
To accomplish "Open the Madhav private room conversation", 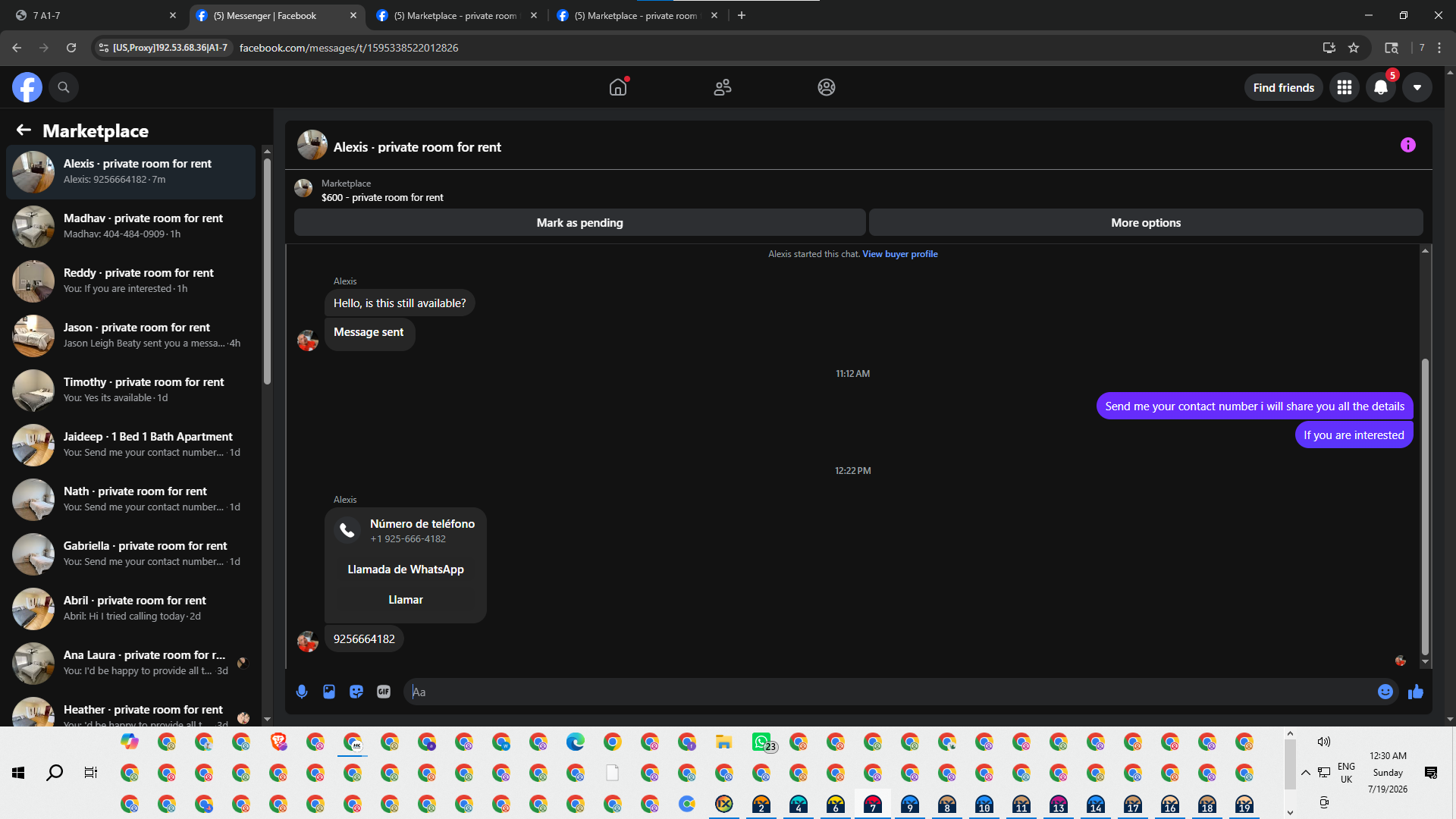I will coord(130,227).
